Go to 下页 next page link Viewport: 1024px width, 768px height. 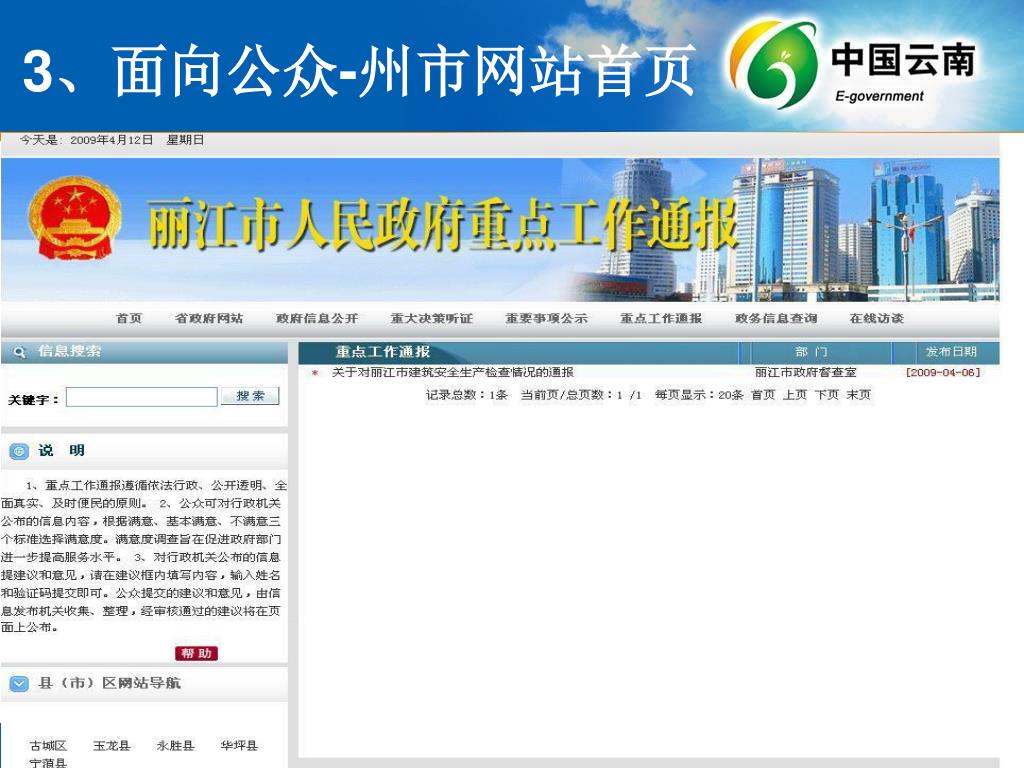pos(827,395)
